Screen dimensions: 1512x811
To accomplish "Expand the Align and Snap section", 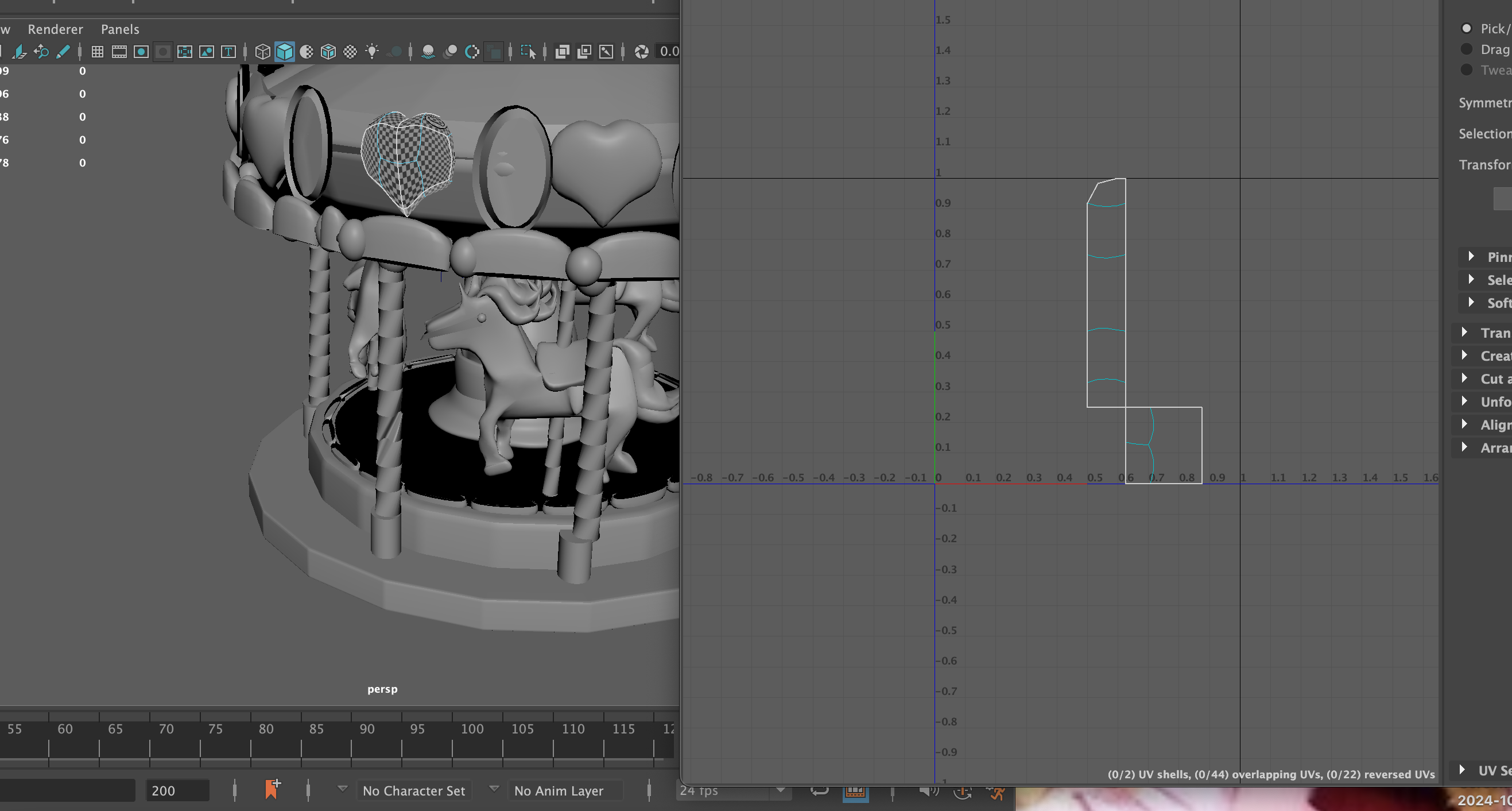I will pyautogui.click(x=1464, y=423).
